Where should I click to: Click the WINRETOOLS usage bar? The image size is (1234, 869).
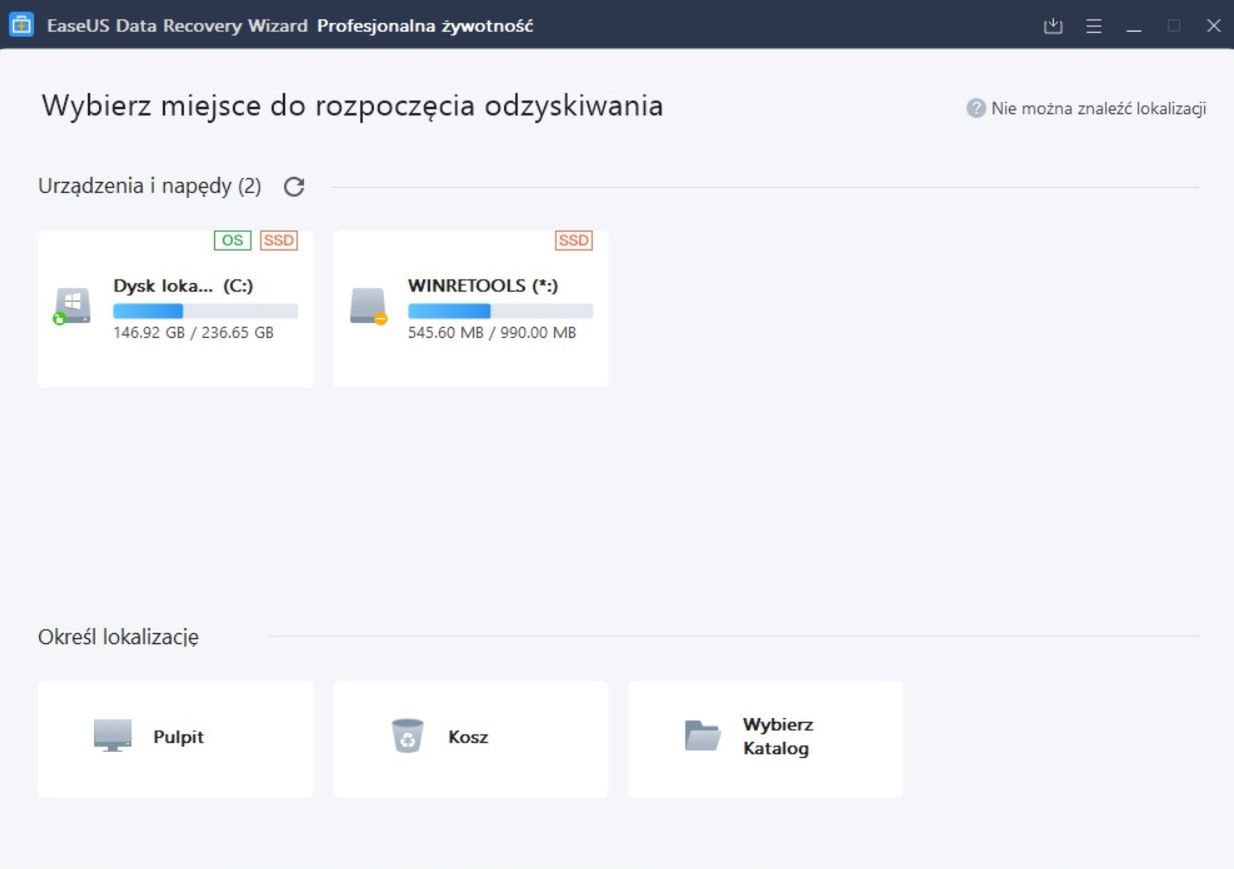click(500, 311)
